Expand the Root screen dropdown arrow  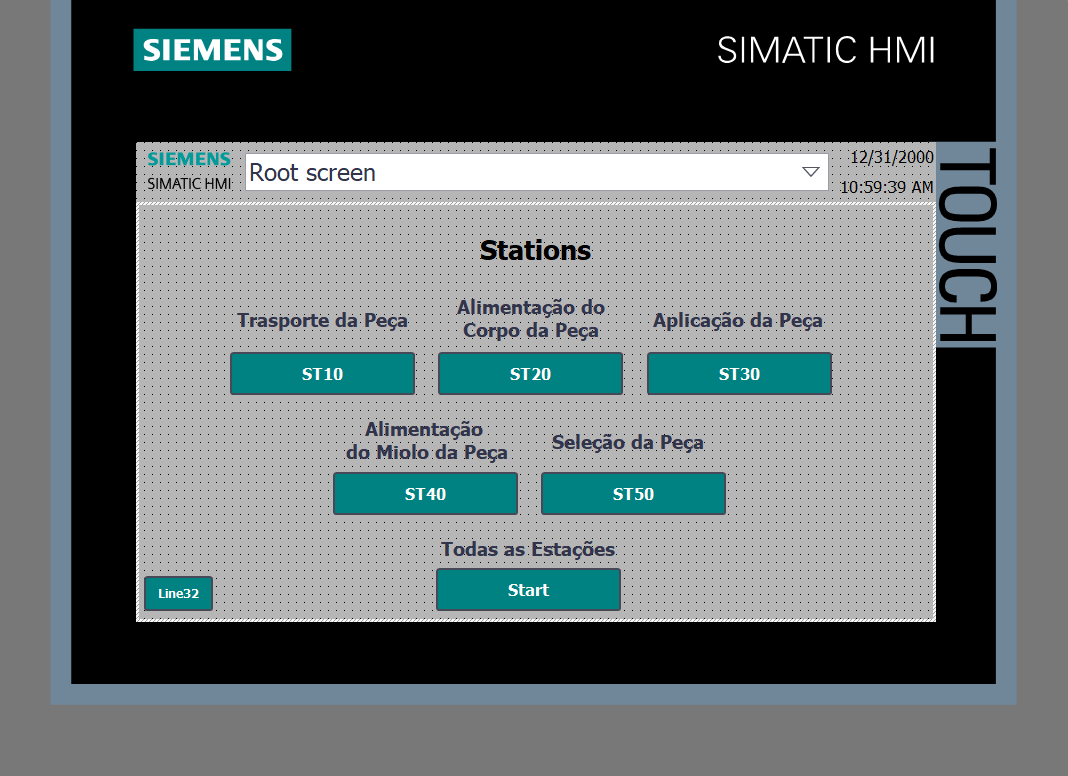tap(811, 172)
